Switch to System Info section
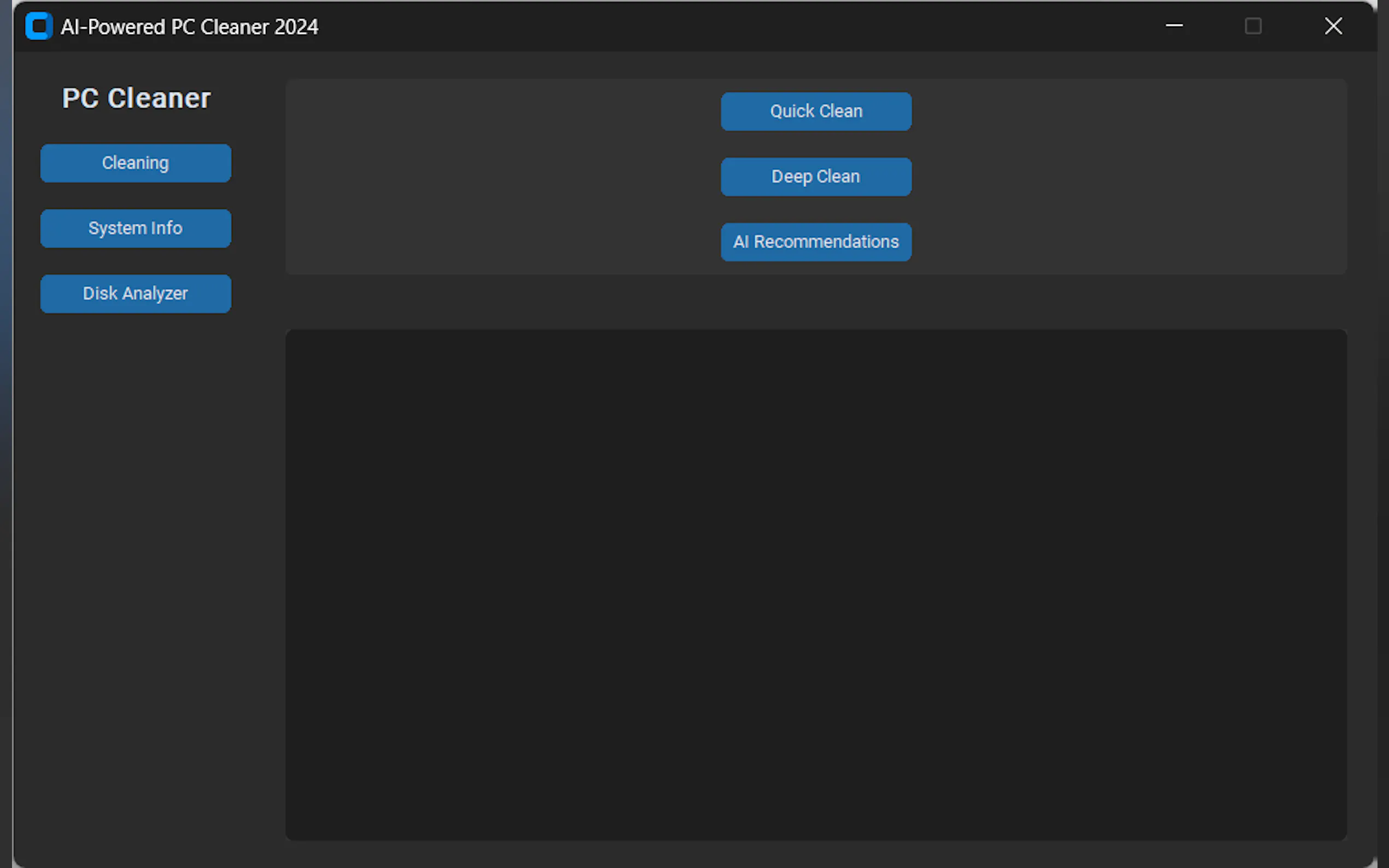This screenshot has height=868, width=1389. (x=136, y=228)
